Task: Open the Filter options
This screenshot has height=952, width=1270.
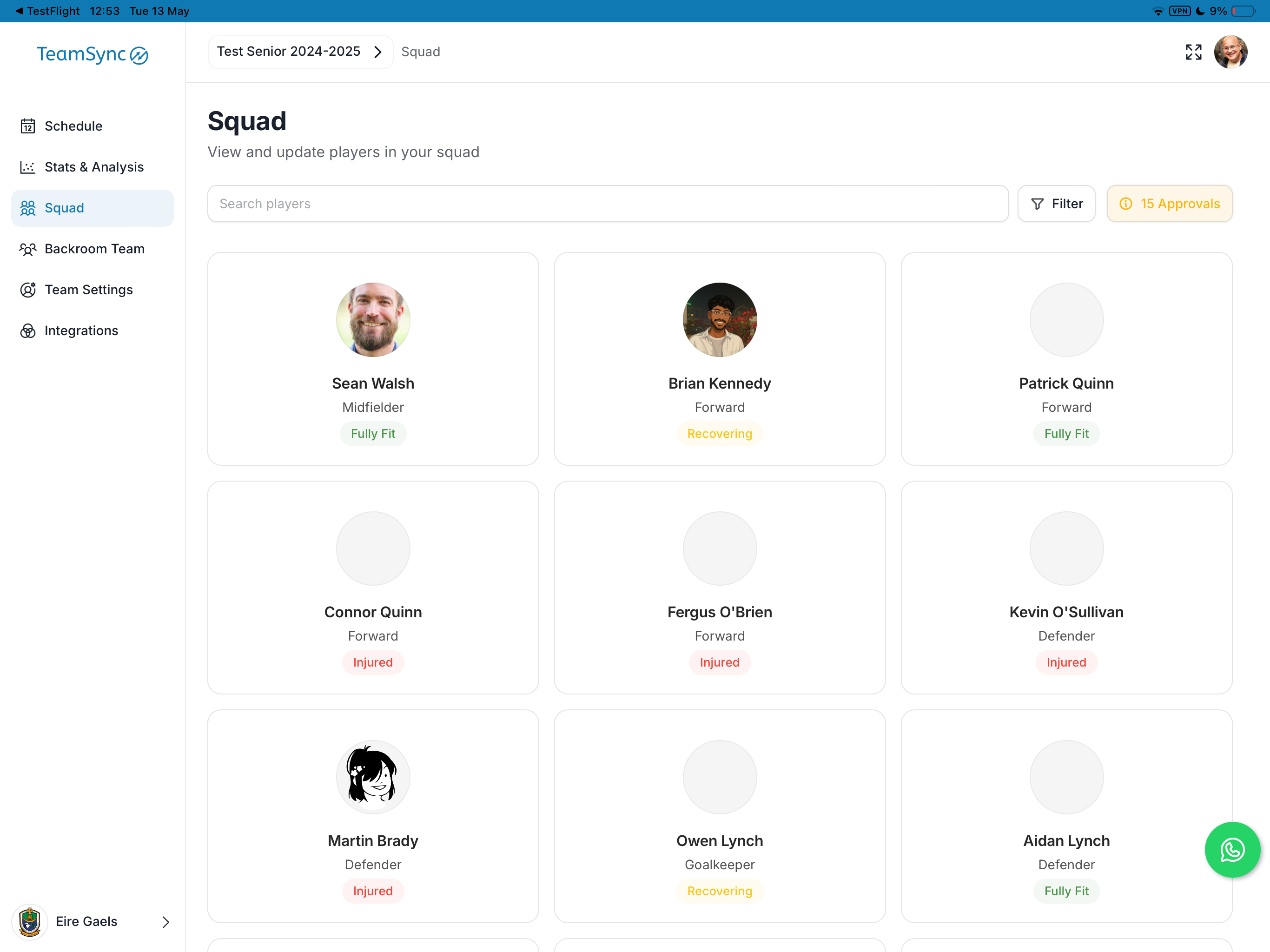Action: (x=1057, y=204)
